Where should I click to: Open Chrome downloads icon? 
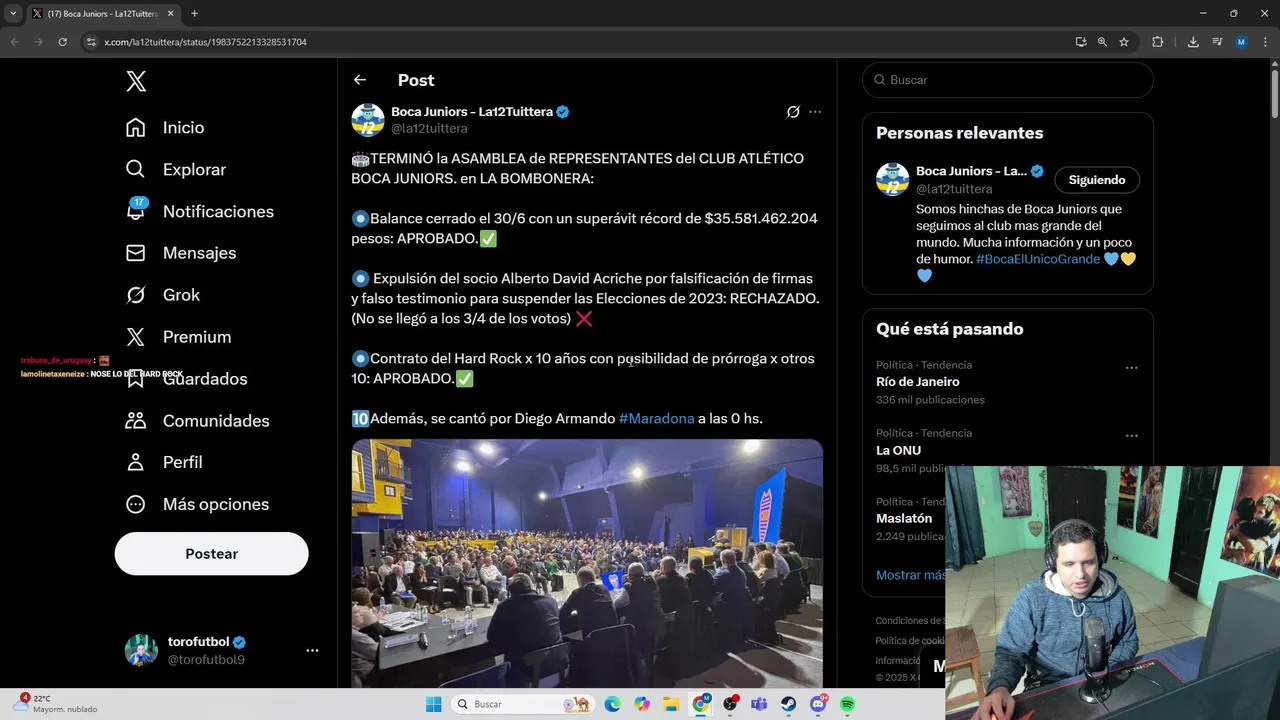1193,42
